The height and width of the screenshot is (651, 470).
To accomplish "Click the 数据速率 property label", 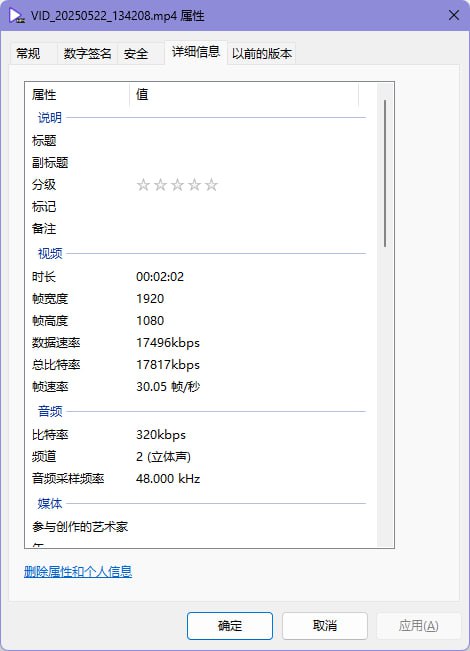I will (x=56, y=343).
